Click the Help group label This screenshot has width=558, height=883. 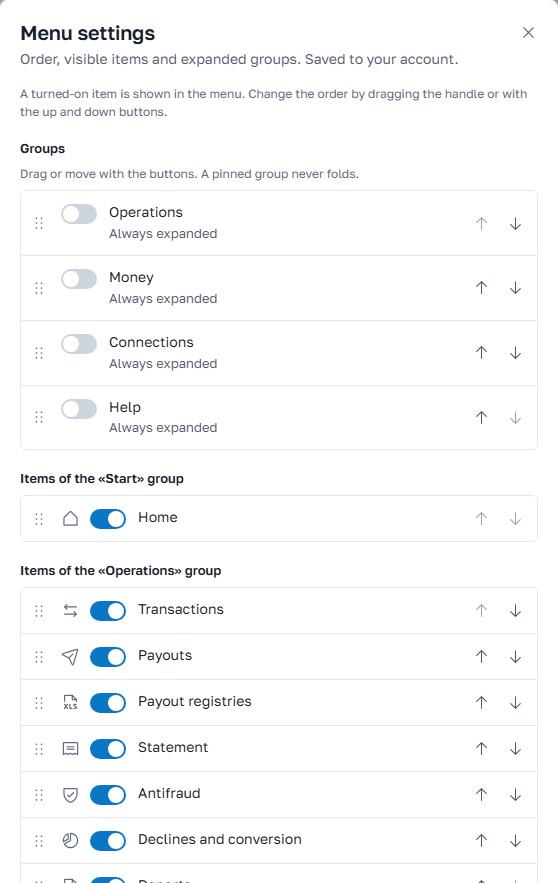point(125,407)
